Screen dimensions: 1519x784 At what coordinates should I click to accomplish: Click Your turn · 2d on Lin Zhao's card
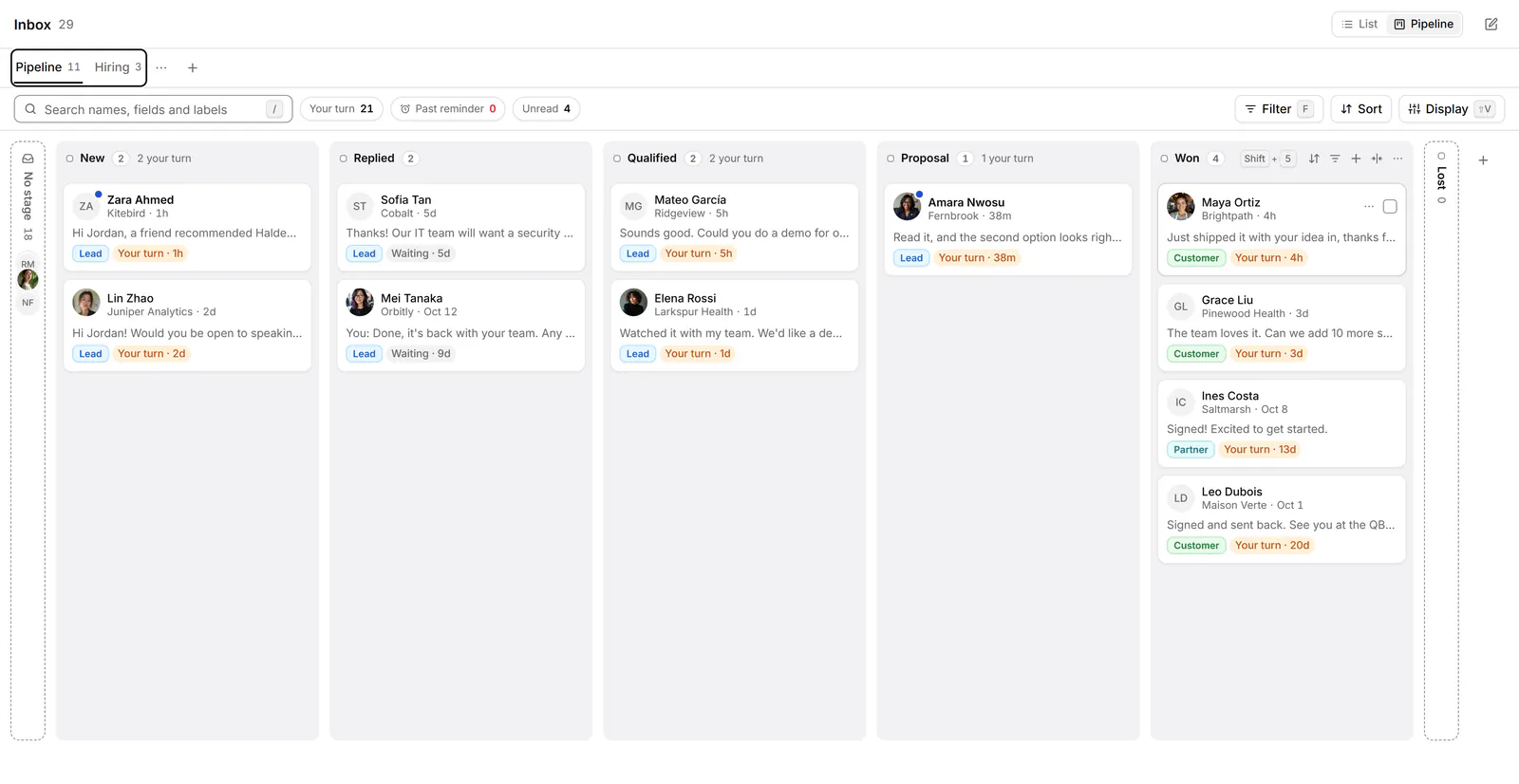click(151, 354)
